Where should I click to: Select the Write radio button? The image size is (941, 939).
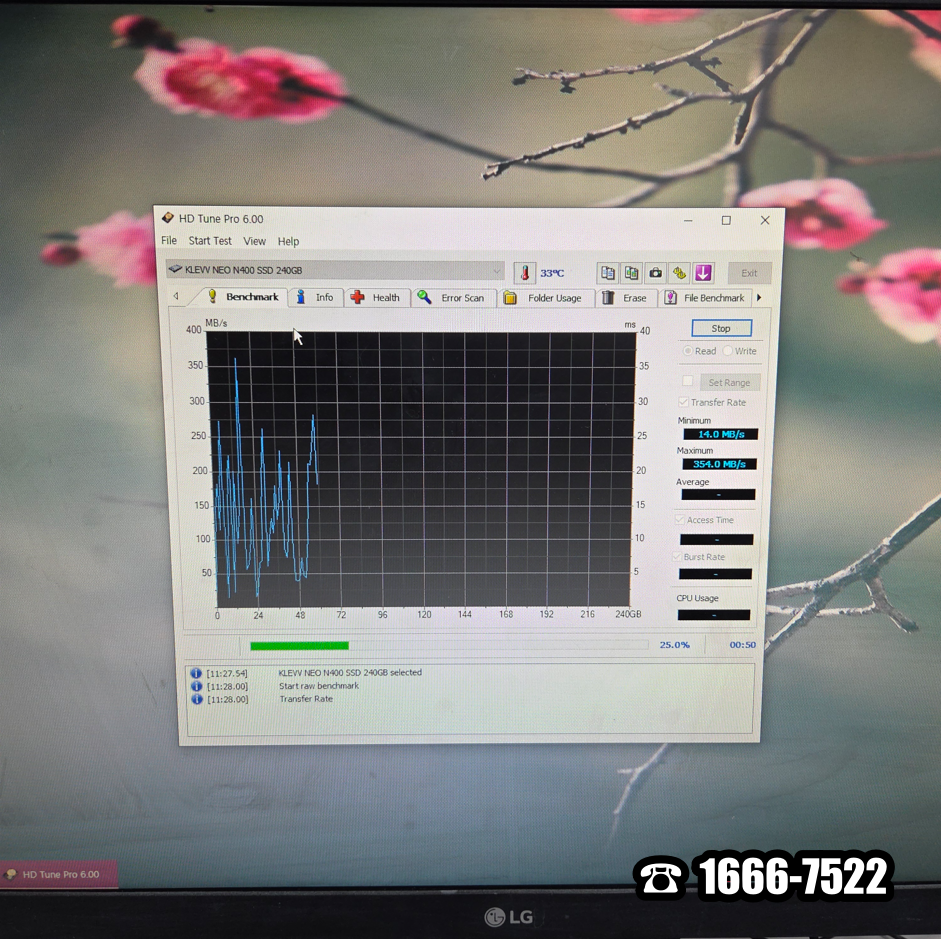pos(727,350)
